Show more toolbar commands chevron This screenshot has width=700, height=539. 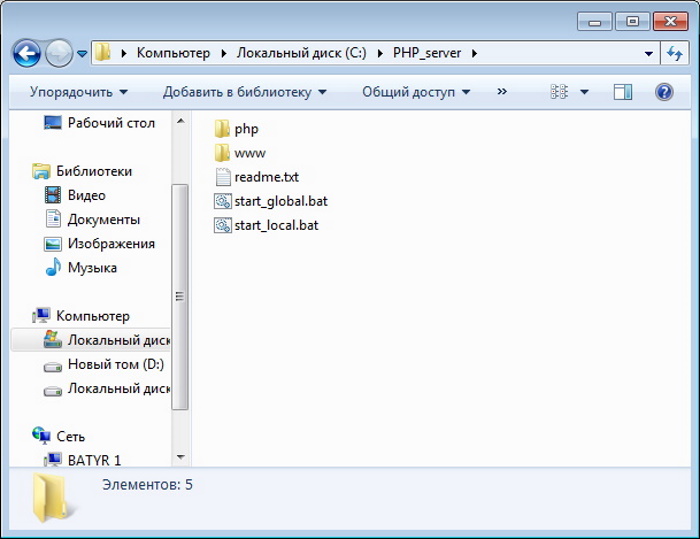pos(502,92)
